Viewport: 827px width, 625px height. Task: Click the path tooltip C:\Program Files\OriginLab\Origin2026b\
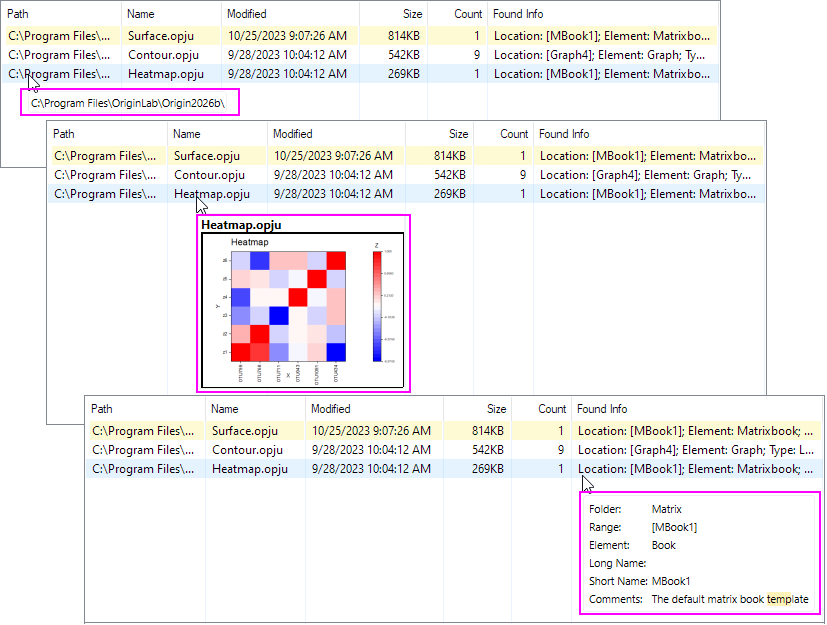click(x=128, y=103)
